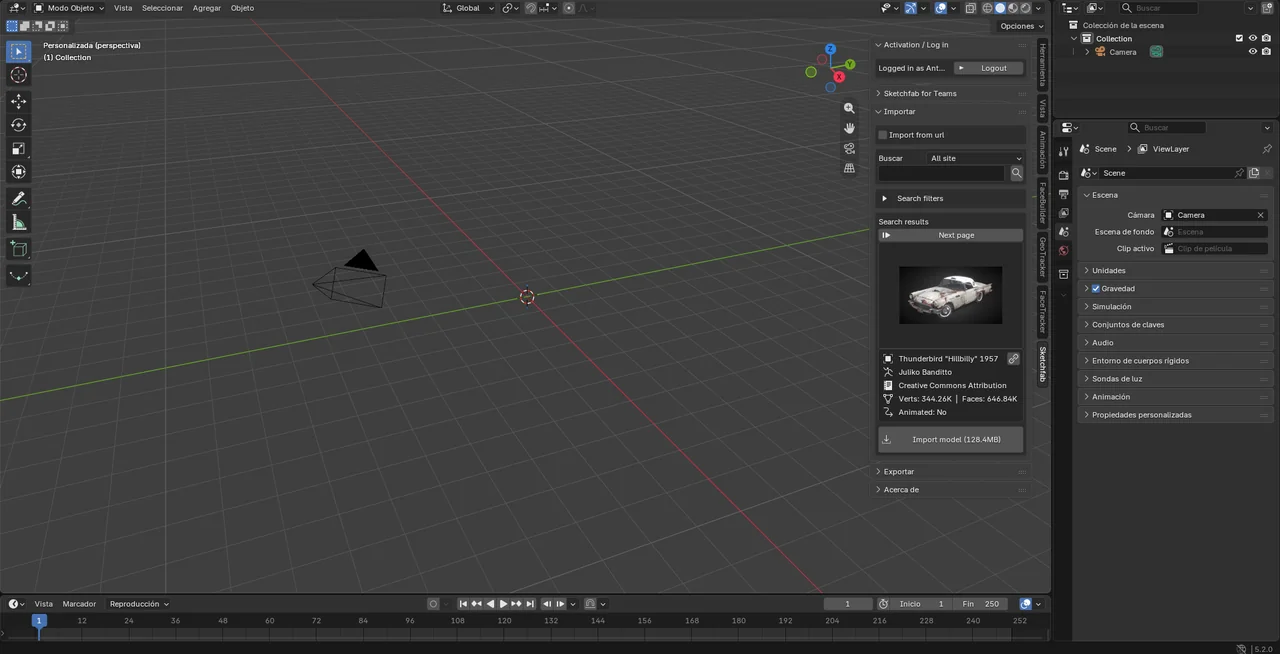Select the Select Box tool

(19, 51)
